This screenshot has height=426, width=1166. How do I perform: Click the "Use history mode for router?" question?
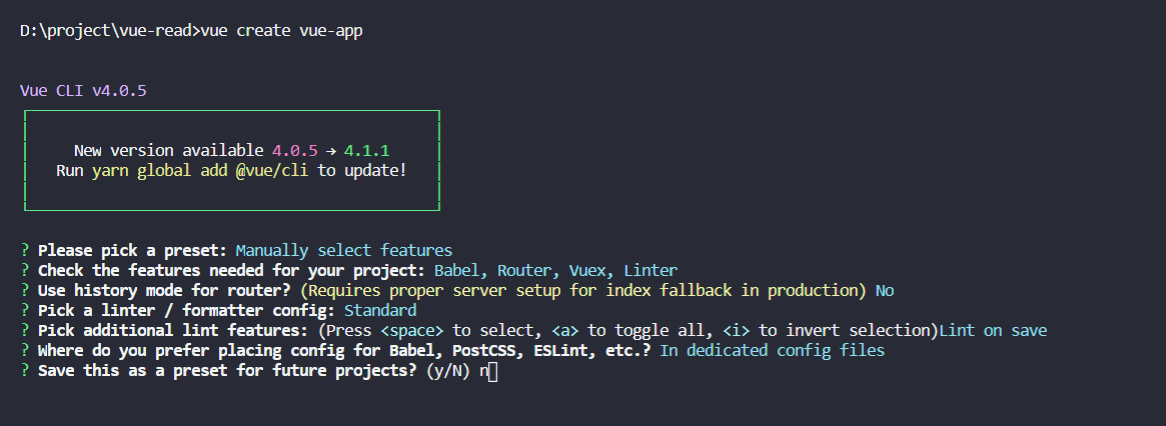(164, 290)
